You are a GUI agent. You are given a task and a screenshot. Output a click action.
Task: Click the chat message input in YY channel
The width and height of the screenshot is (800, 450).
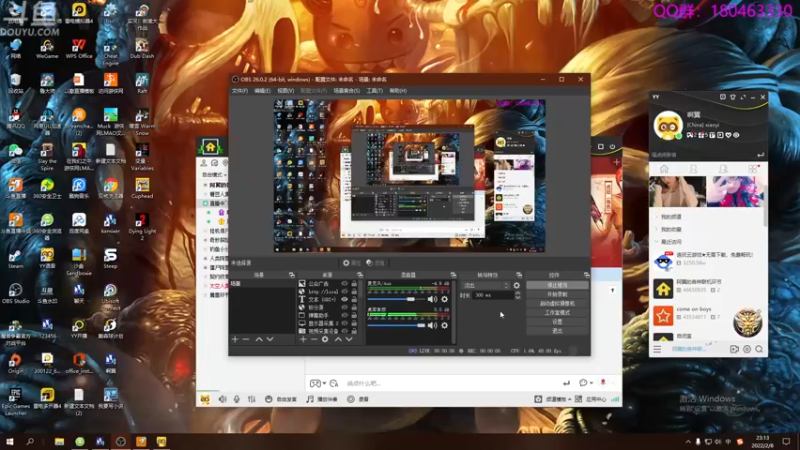point(452,383)
